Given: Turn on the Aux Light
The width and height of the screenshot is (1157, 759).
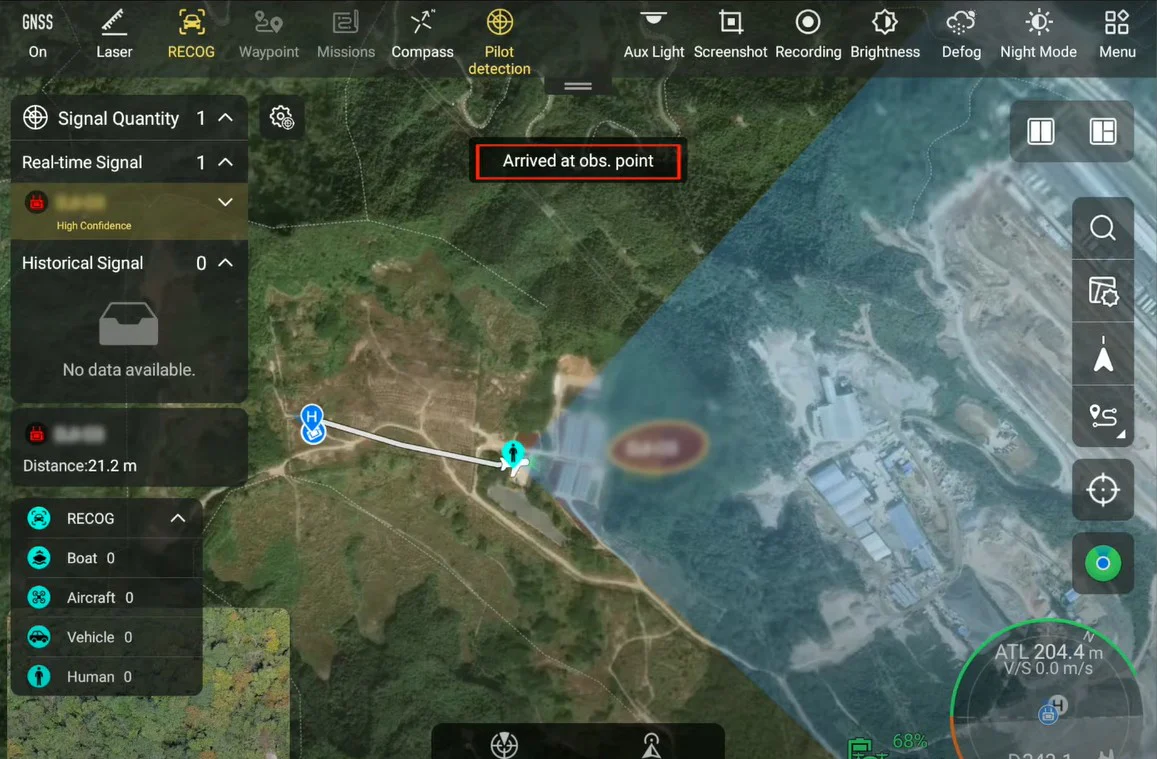Looking at the screenshot, I should pyautogui.click(x=654, y=34).
